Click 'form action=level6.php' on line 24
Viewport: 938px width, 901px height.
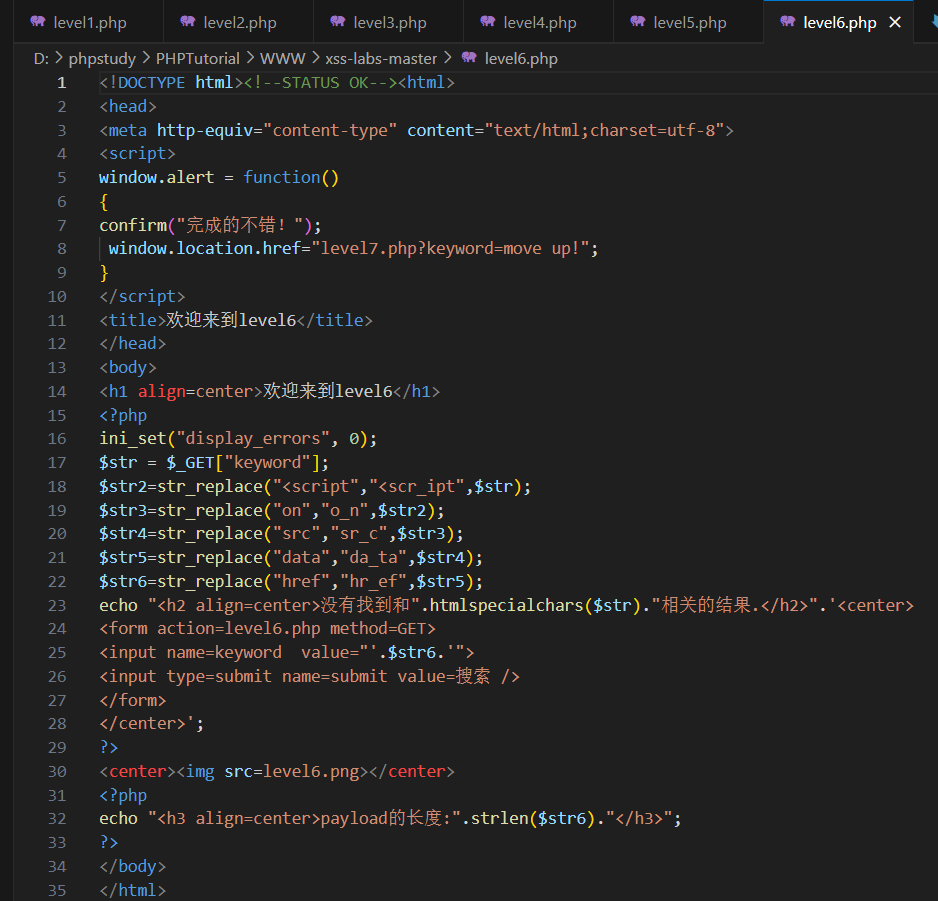tap(215, 629)
